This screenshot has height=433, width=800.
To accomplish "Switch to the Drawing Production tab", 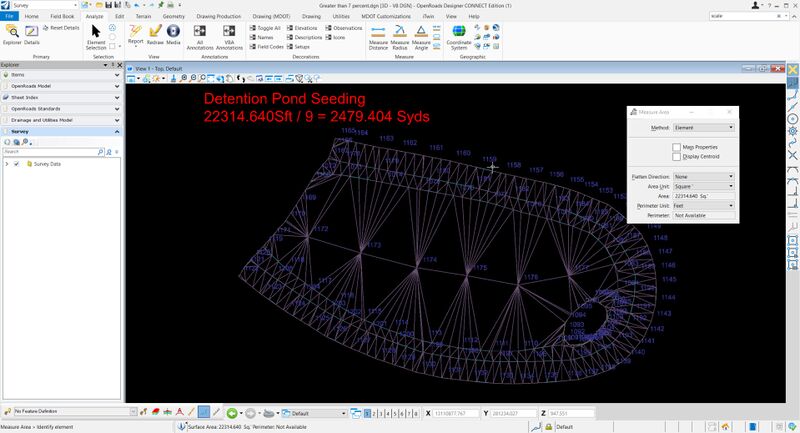I will click(x=218, y=16).
